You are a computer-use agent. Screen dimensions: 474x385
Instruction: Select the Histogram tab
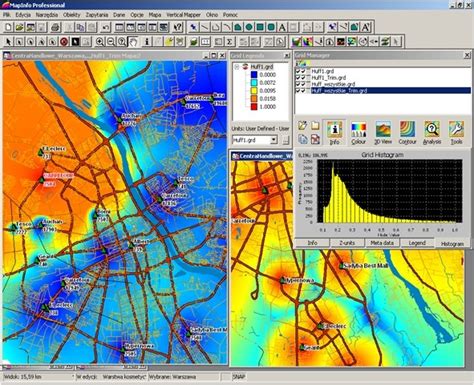tap(452, 244)
